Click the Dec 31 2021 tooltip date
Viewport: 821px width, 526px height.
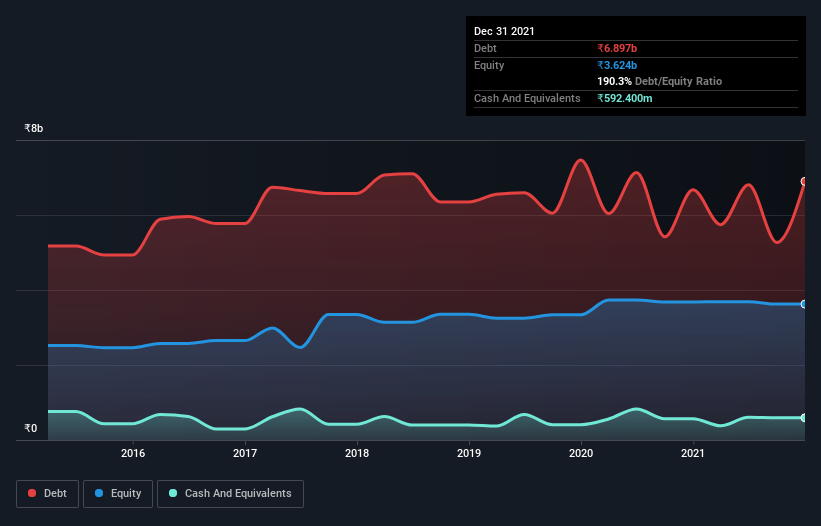point(504,31)
